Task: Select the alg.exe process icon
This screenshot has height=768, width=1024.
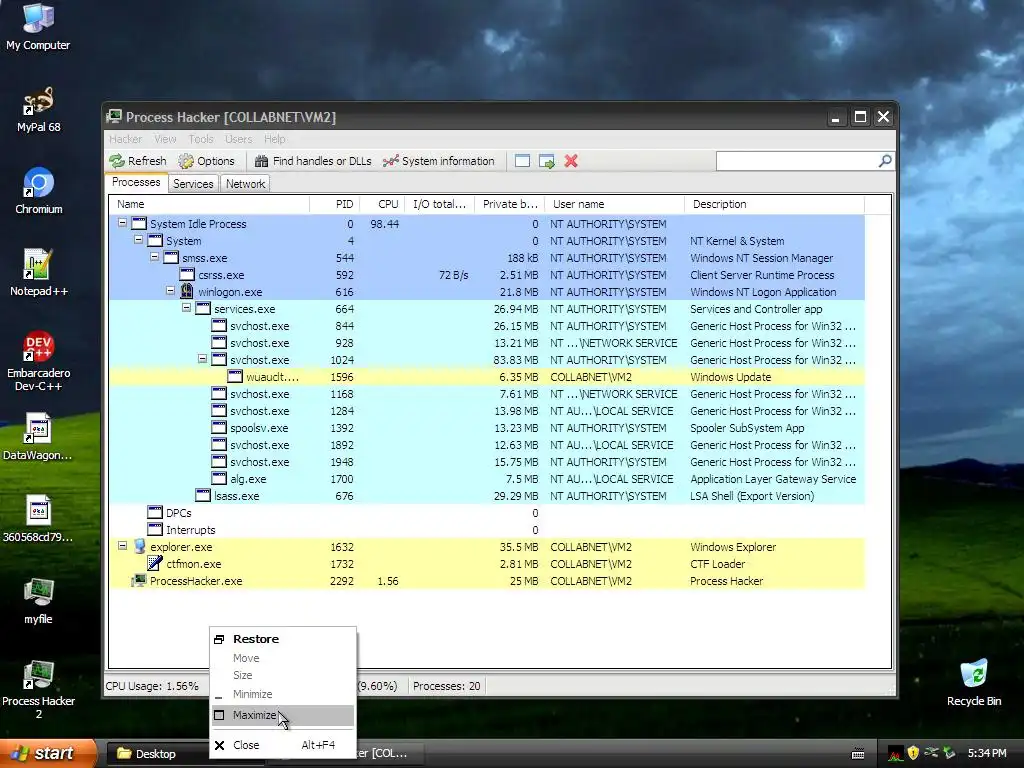Action: (x=219, y=478)
